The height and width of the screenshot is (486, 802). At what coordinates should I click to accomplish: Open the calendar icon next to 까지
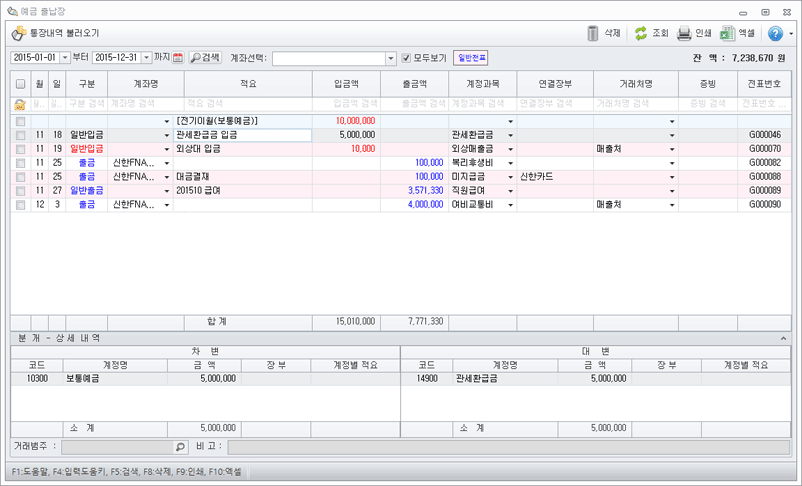click(x=178, y=58)
